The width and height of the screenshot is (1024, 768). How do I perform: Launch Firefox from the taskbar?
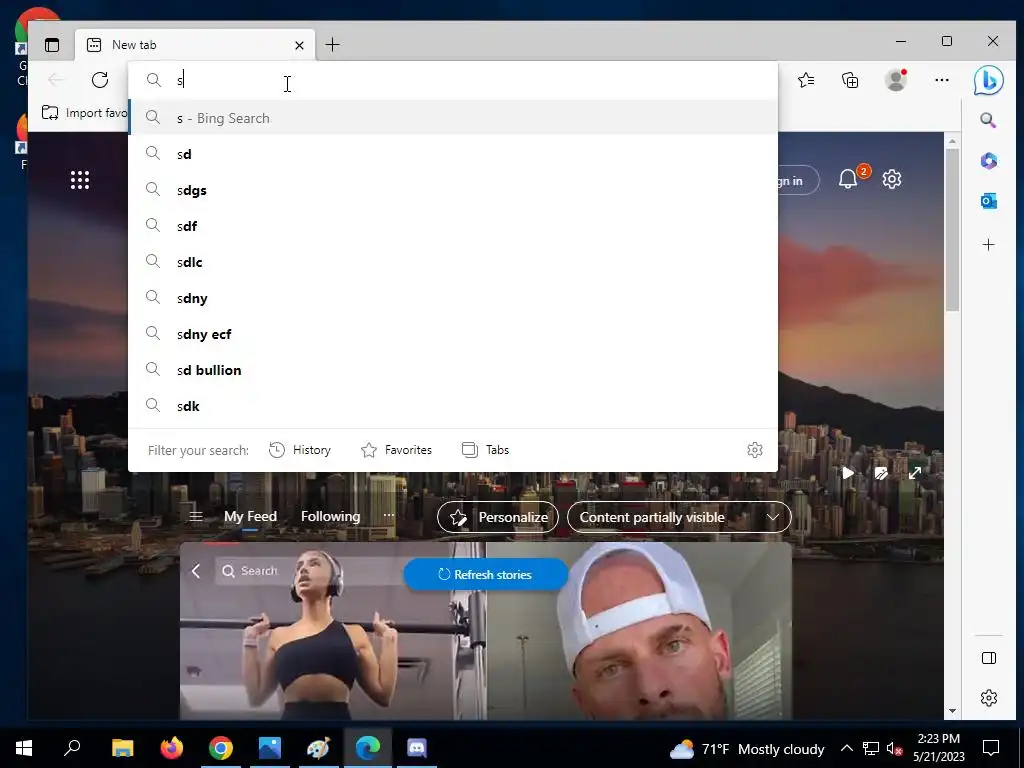172,748
